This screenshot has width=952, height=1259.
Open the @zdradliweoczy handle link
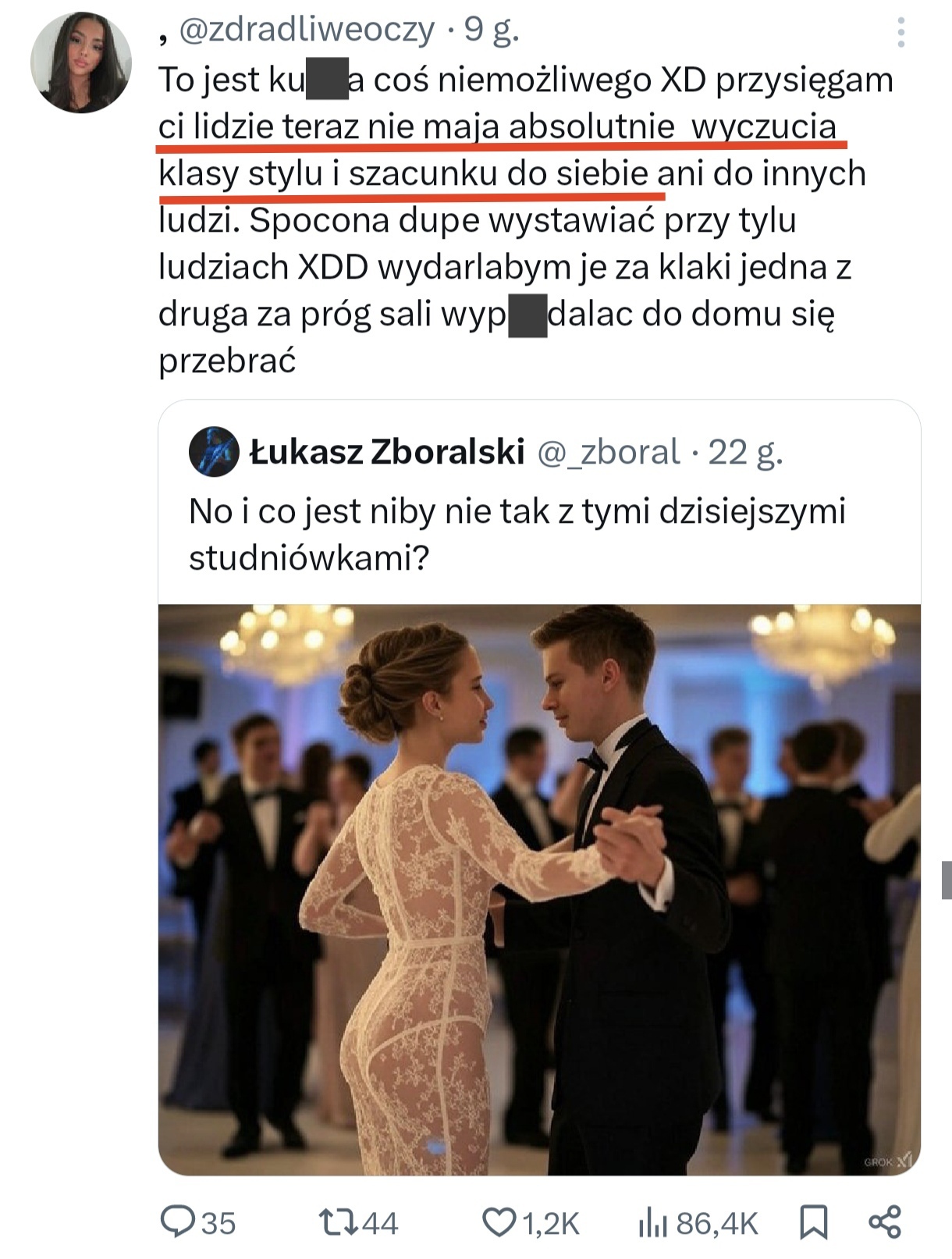[x=307, y=30]
